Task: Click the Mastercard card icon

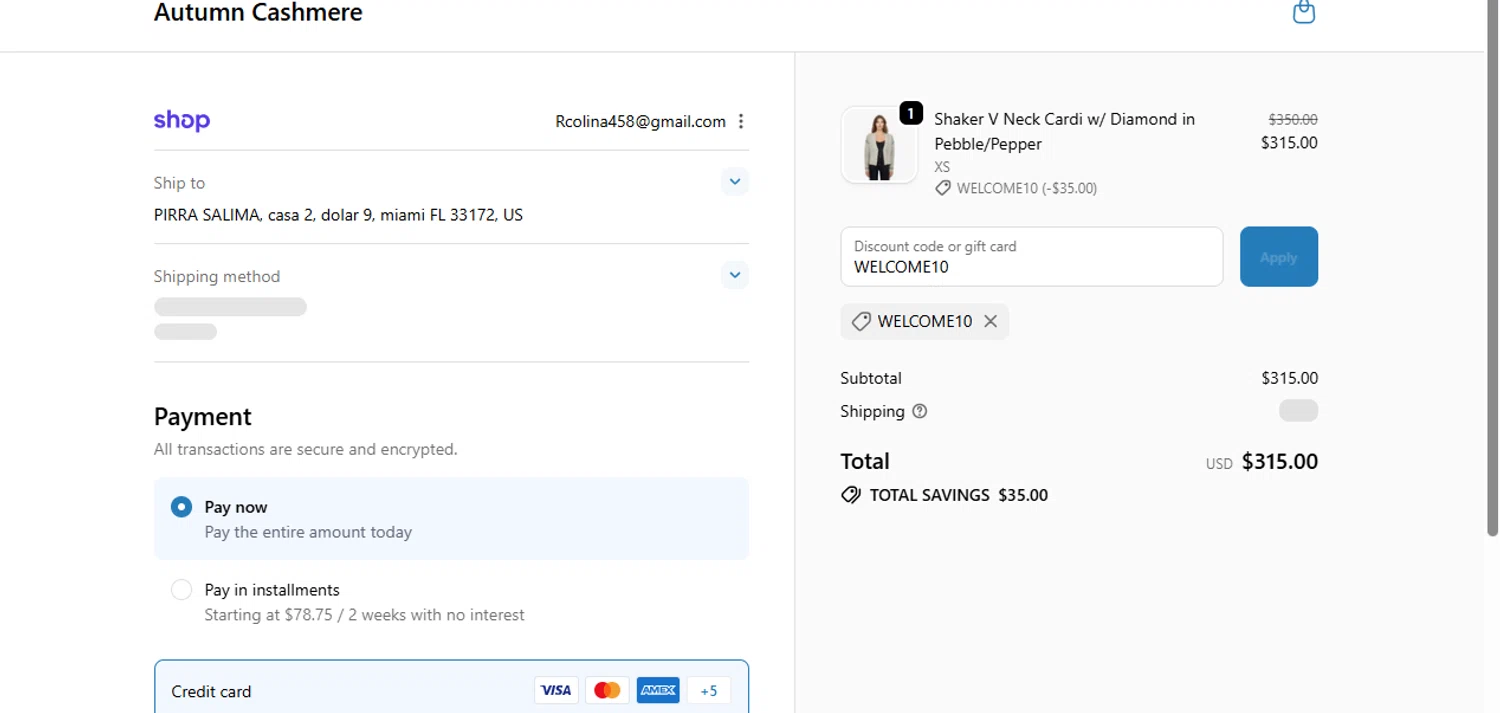Action: pos(607,690)
